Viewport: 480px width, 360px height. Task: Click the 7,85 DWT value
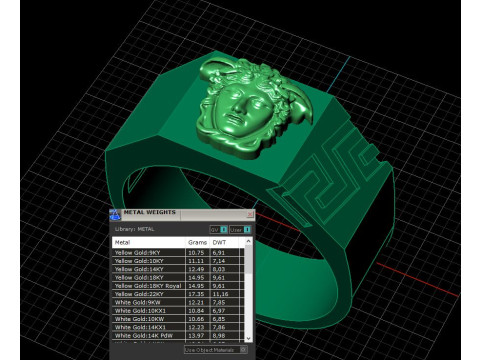tap(219, 303)
